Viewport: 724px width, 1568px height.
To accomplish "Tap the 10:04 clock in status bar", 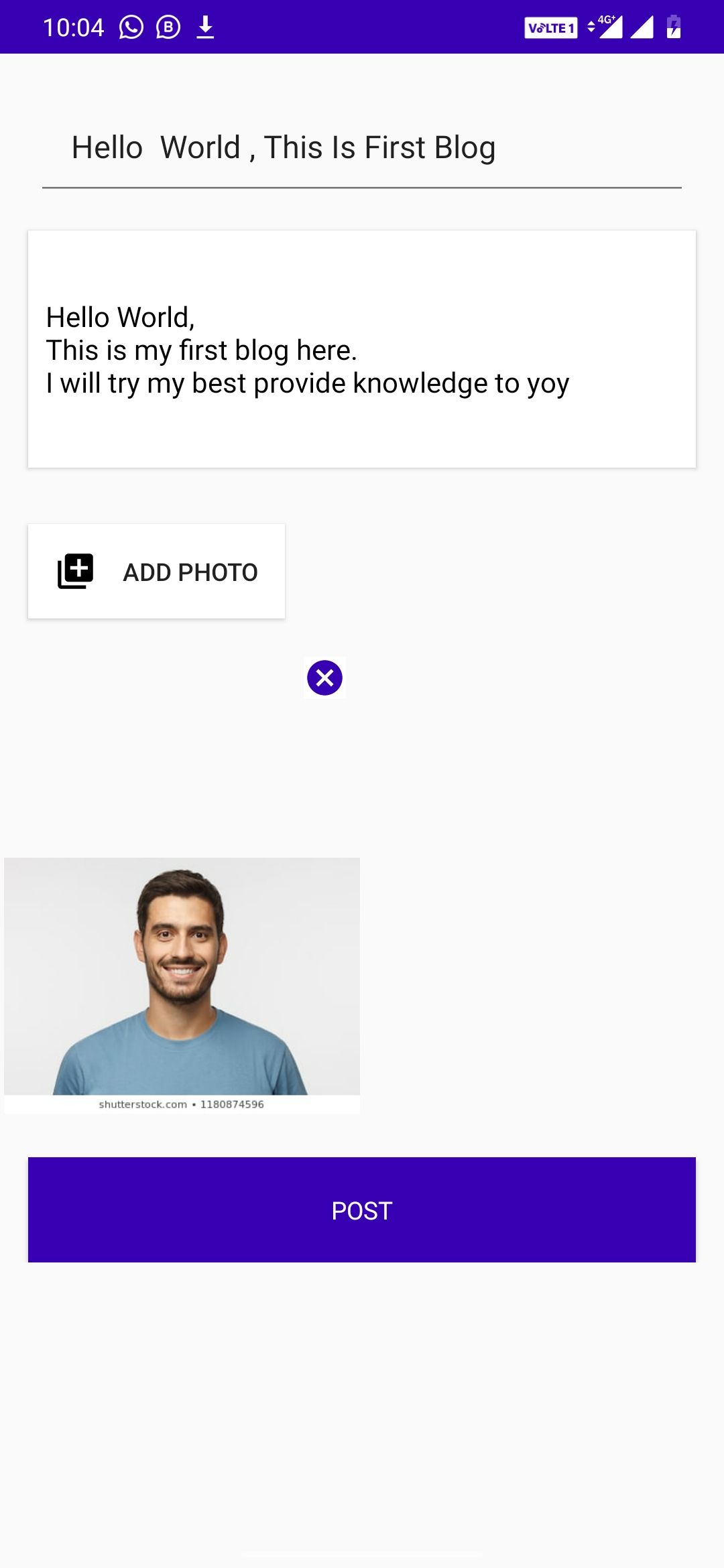I will tap(74, 27).
